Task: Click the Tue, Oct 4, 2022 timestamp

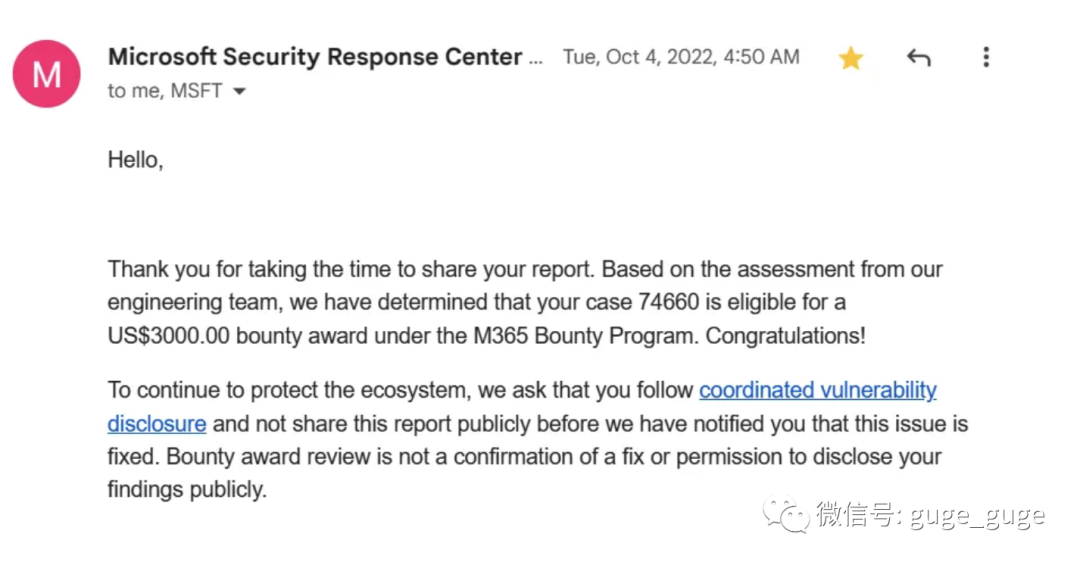Action: tap(681, 56)
